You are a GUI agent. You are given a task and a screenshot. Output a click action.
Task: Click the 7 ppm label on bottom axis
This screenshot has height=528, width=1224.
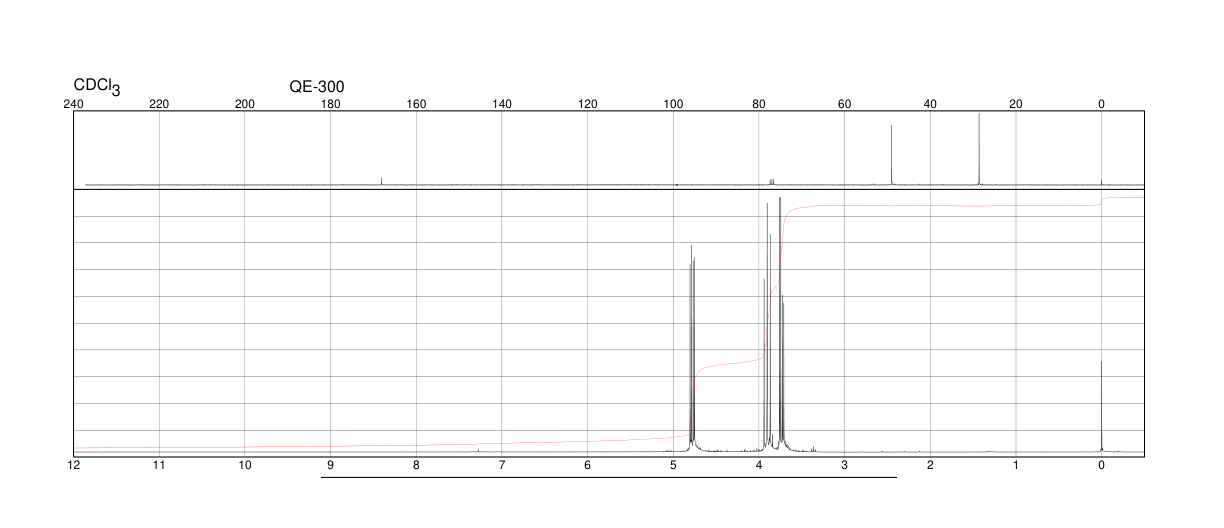point(502,465)
